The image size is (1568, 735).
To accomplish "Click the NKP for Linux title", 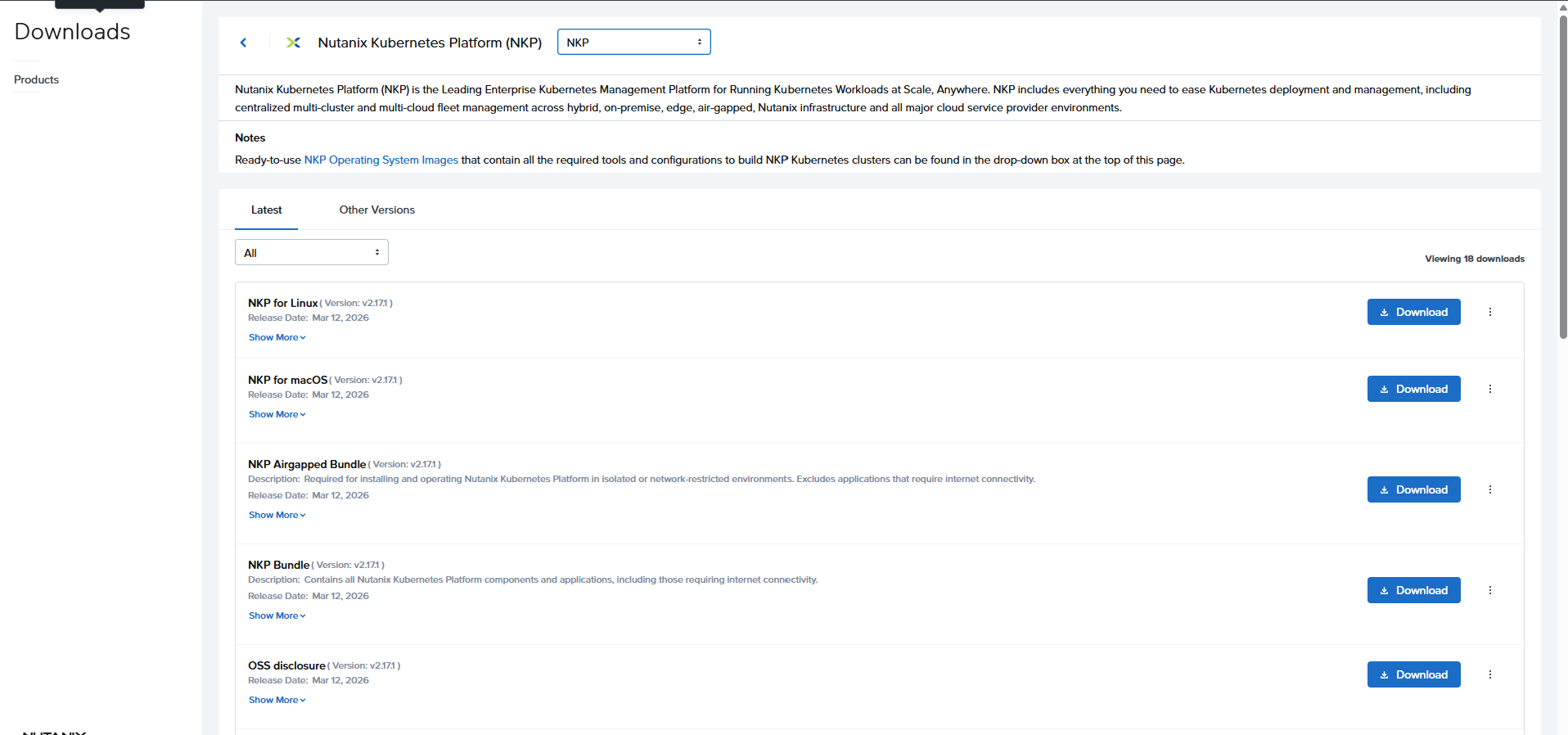I will (x=282, y=303).
